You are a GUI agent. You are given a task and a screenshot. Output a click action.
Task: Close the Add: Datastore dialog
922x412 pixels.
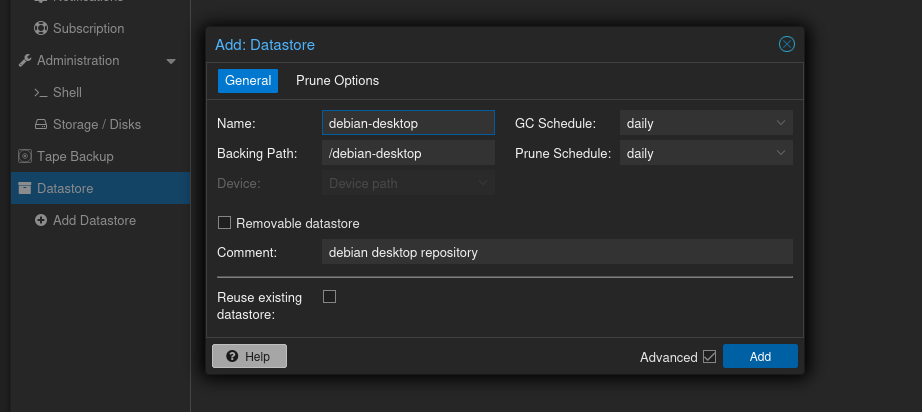pyautogui.click(x=786, y=44)
